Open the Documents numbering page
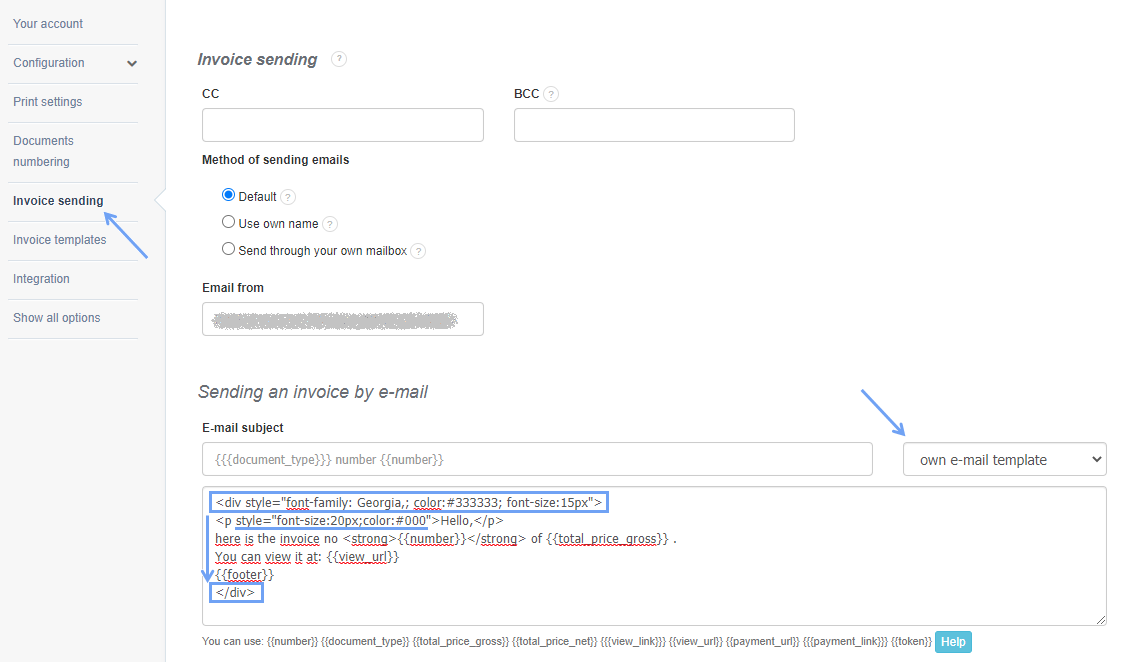 (43, 150)
